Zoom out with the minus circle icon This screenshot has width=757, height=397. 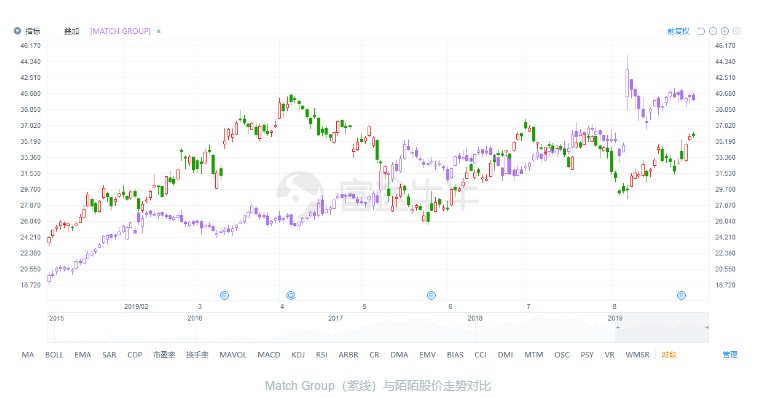pos(713,31)
